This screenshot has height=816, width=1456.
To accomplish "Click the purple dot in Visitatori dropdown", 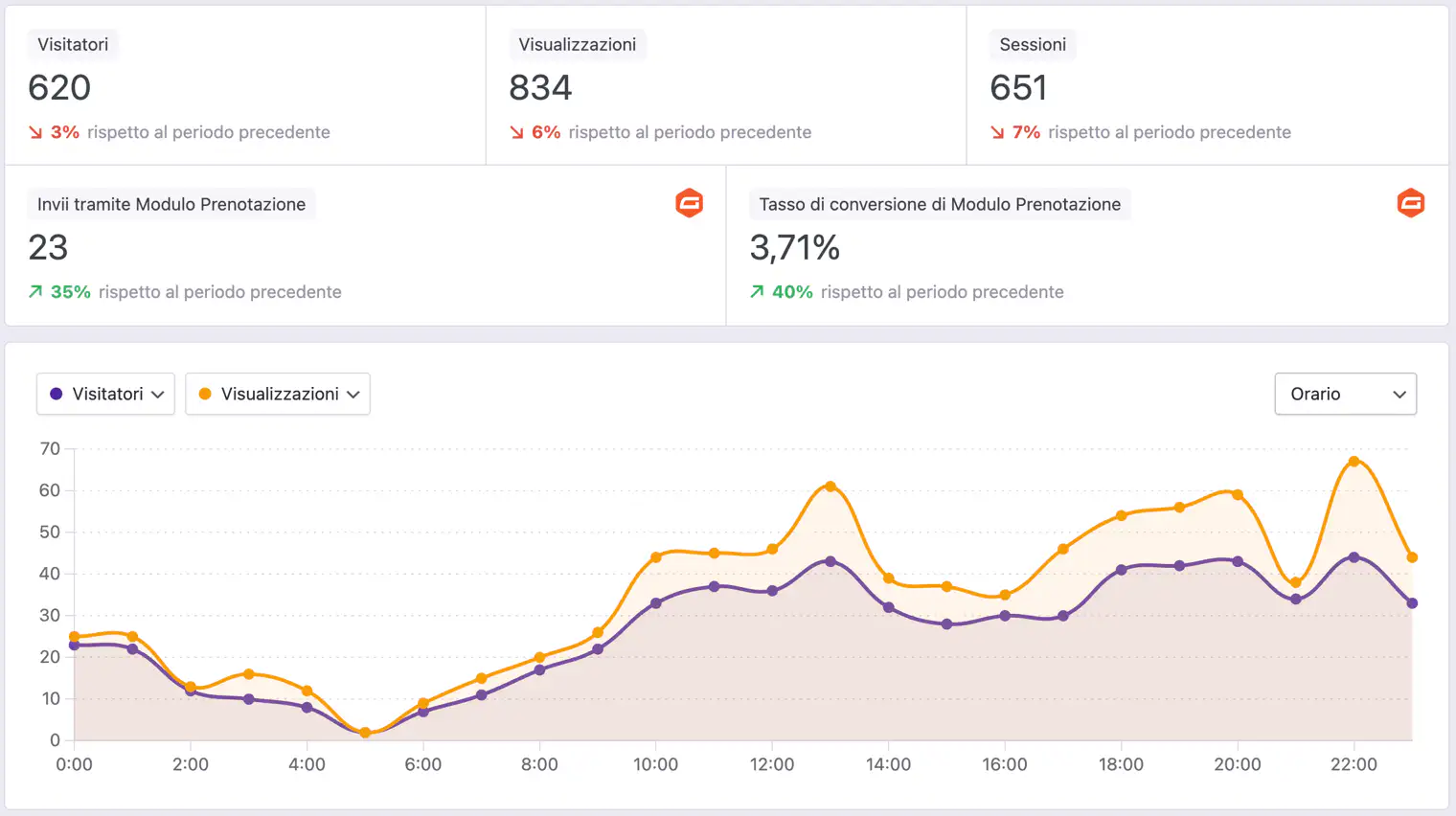I will 56,394.
